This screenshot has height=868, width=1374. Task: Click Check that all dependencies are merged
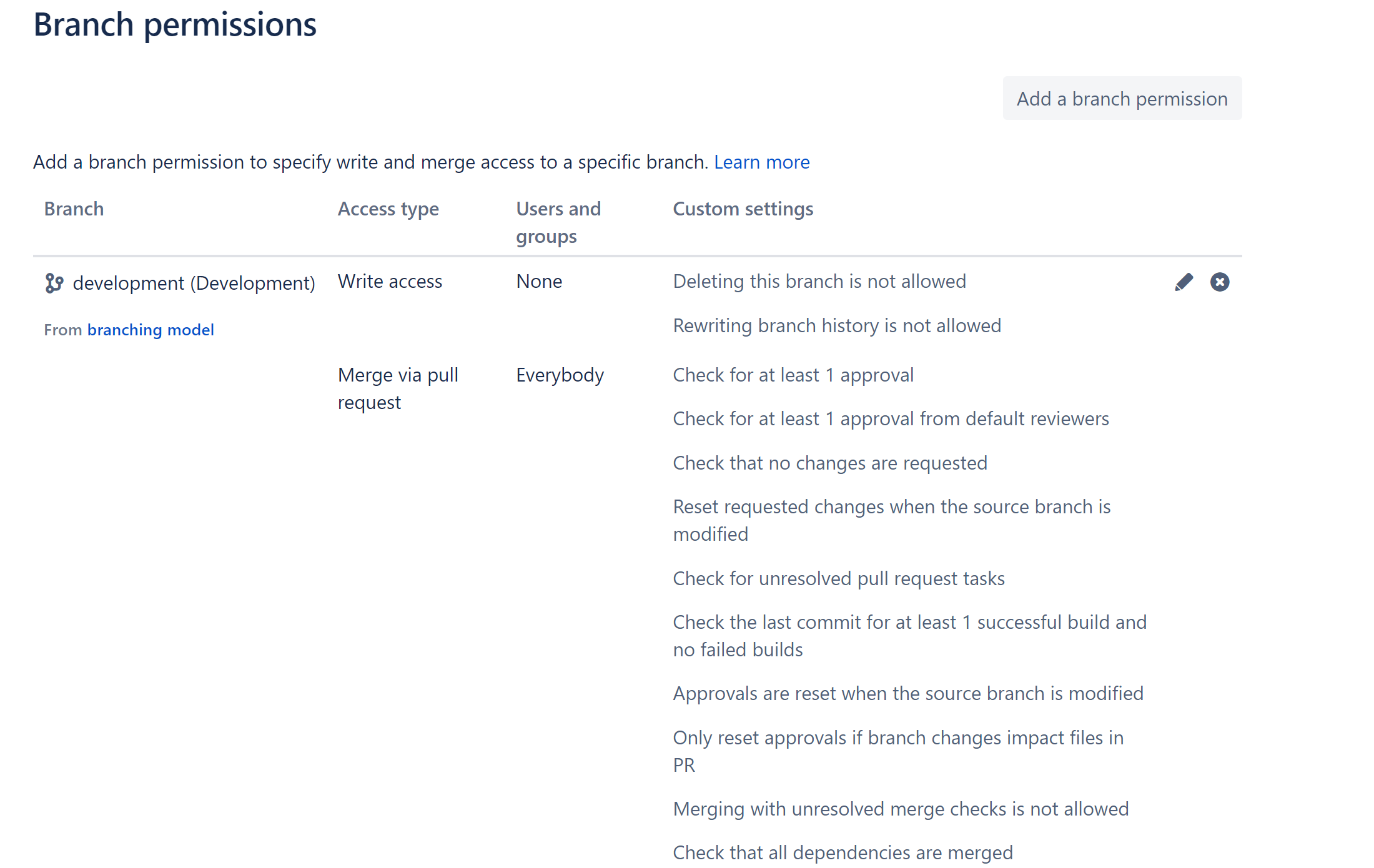tap(843, 853)
